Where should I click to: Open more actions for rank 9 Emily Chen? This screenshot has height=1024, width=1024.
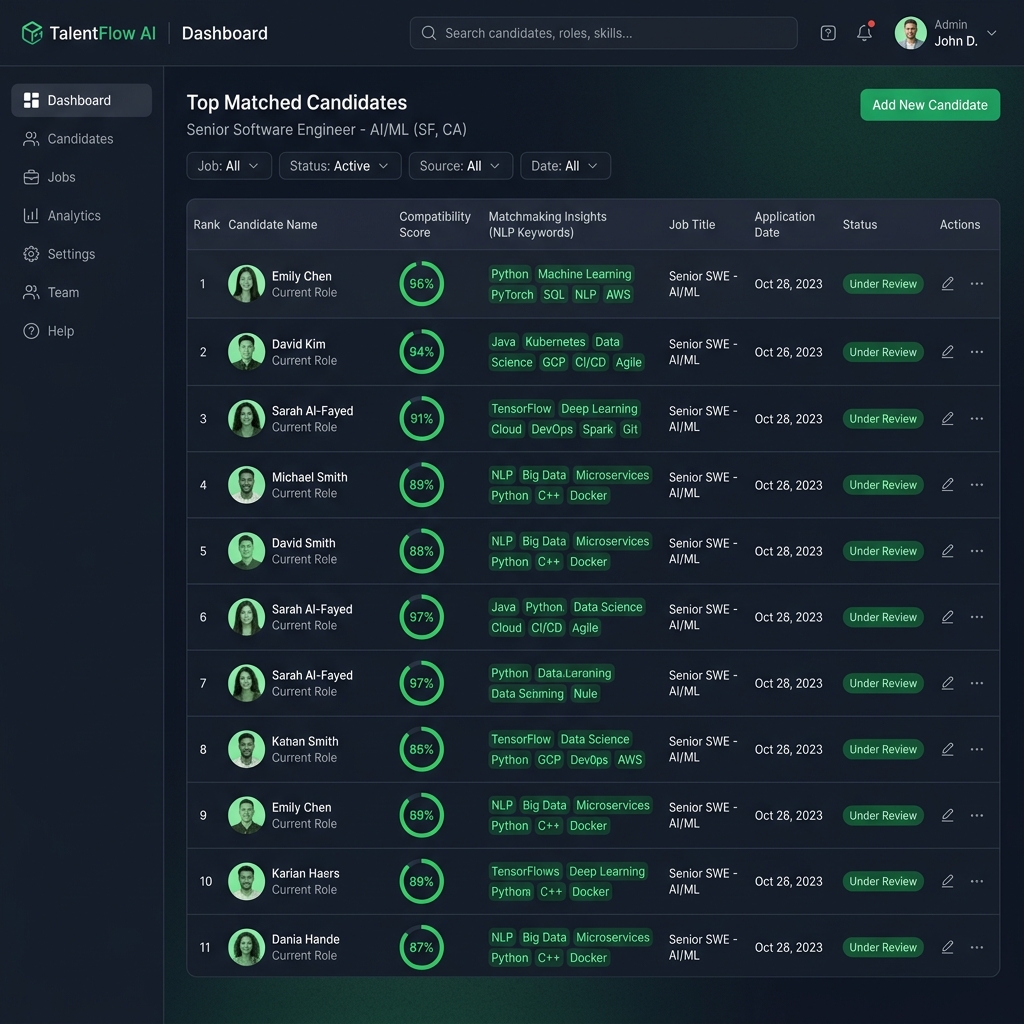pyautogui.click(x=977, y=815)
